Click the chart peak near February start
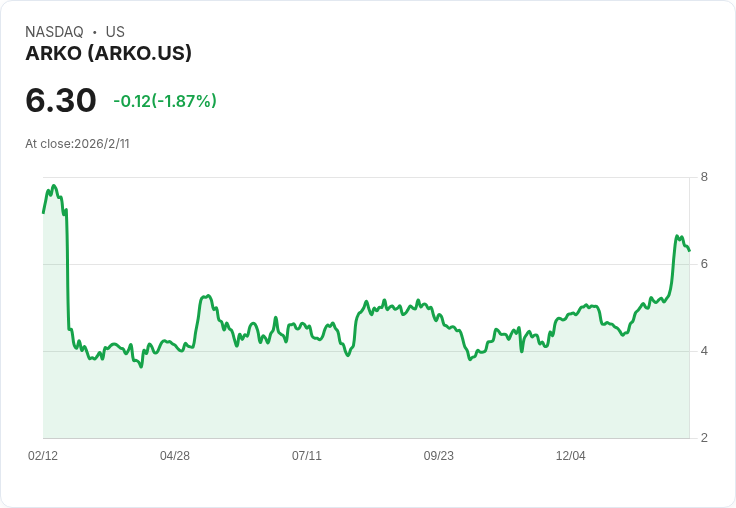The height and width of the screenshot is (508, 736). click(x=54, y=186)
